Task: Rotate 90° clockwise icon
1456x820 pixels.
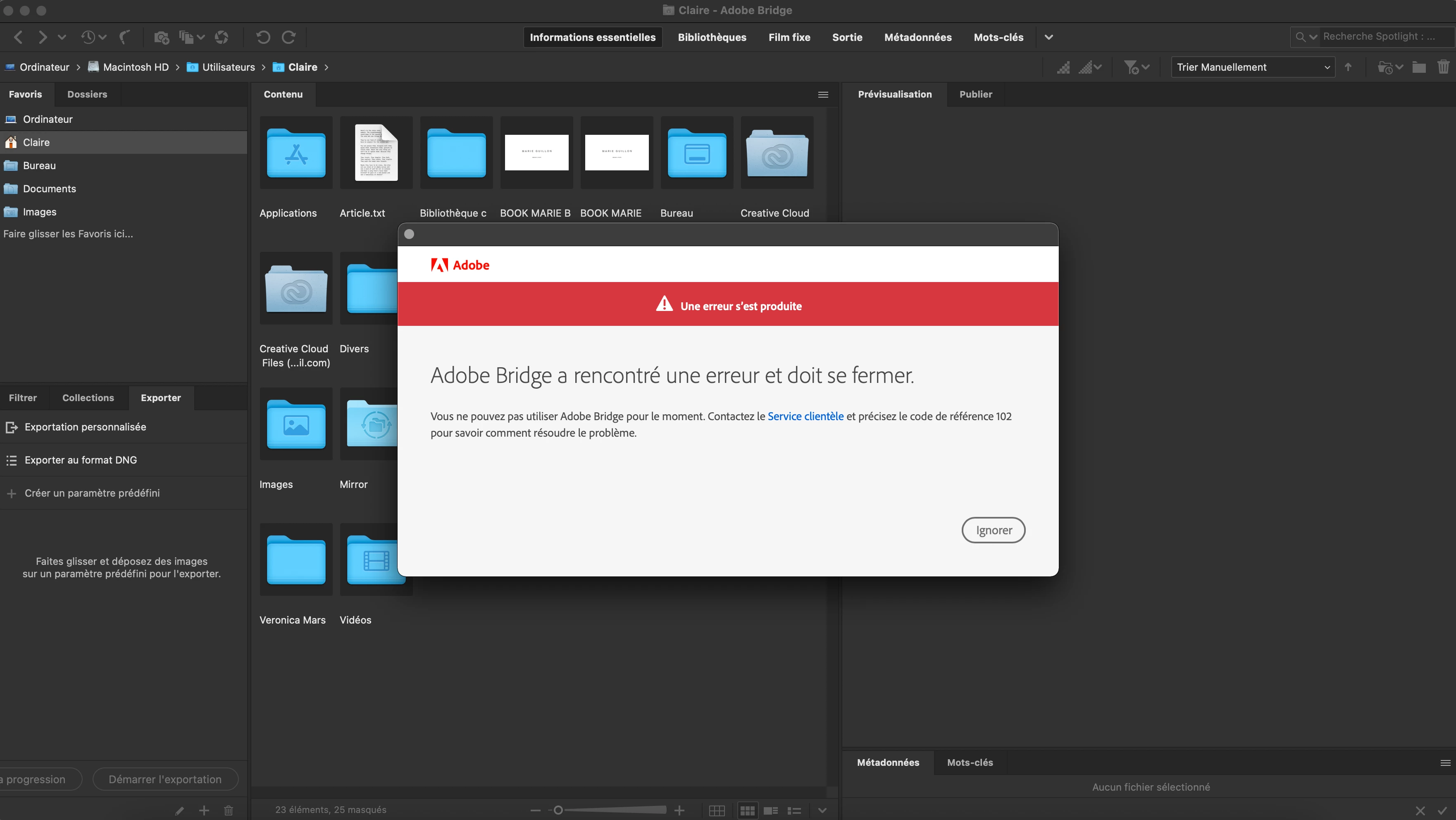Action: 289,37
